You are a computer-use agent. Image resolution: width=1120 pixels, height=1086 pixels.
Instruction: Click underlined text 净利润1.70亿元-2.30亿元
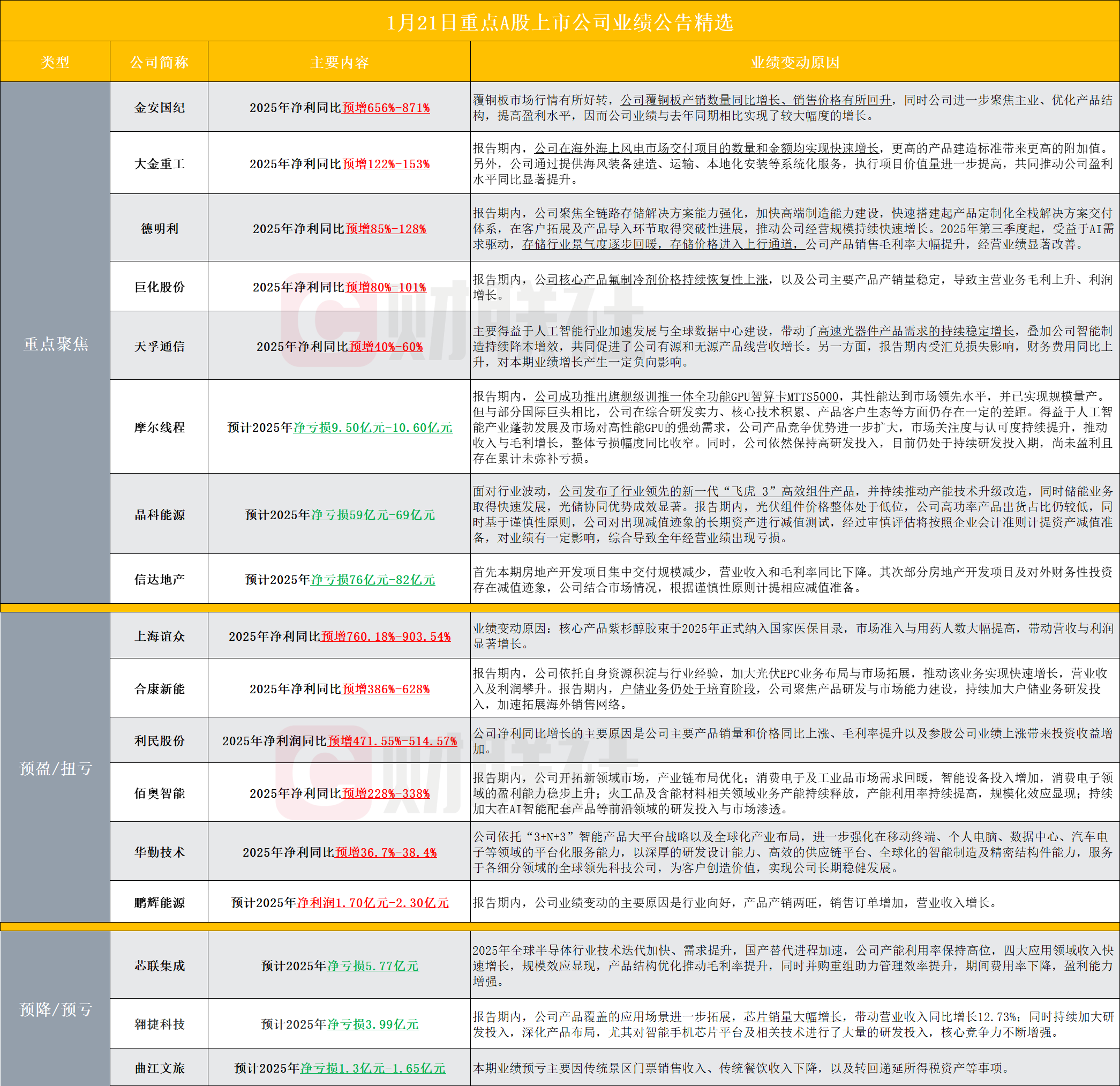point(373,903)
